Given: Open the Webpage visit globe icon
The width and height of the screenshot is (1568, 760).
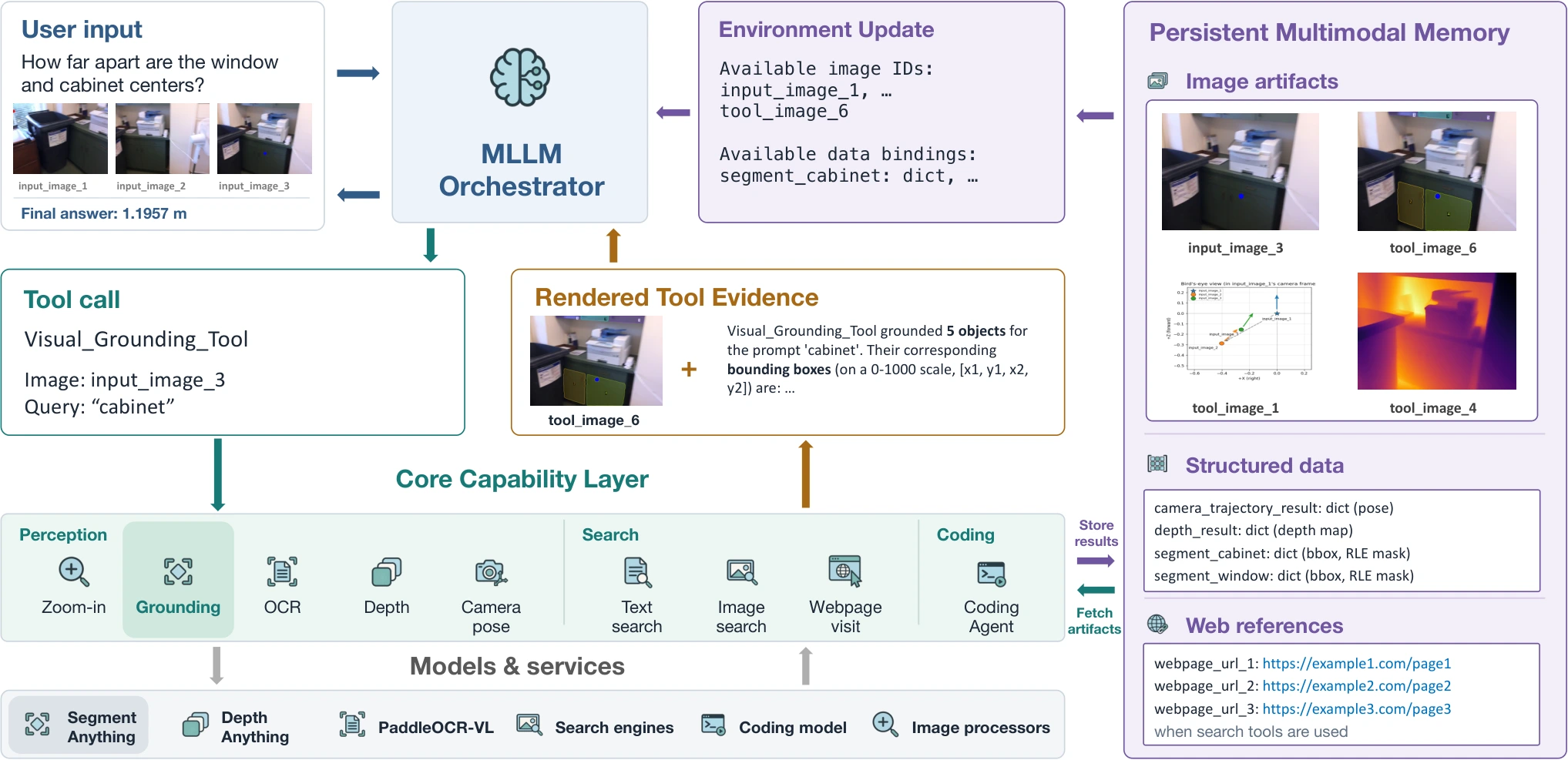Looking at the screenshot, I should pyautogui.click(x=845, y=571).
